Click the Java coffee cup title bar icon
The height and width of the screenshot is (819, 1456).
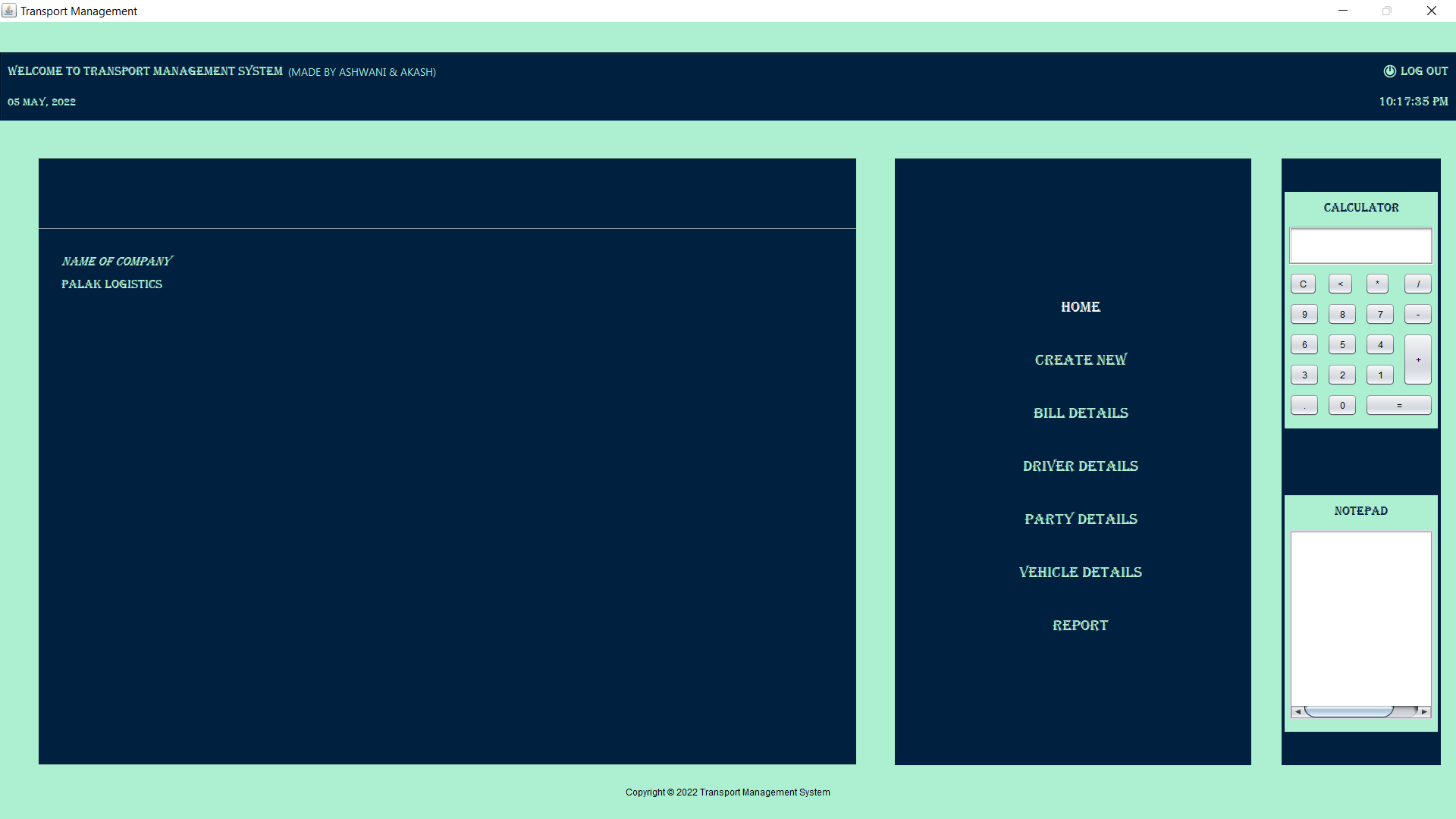click(x=10, y=11)
